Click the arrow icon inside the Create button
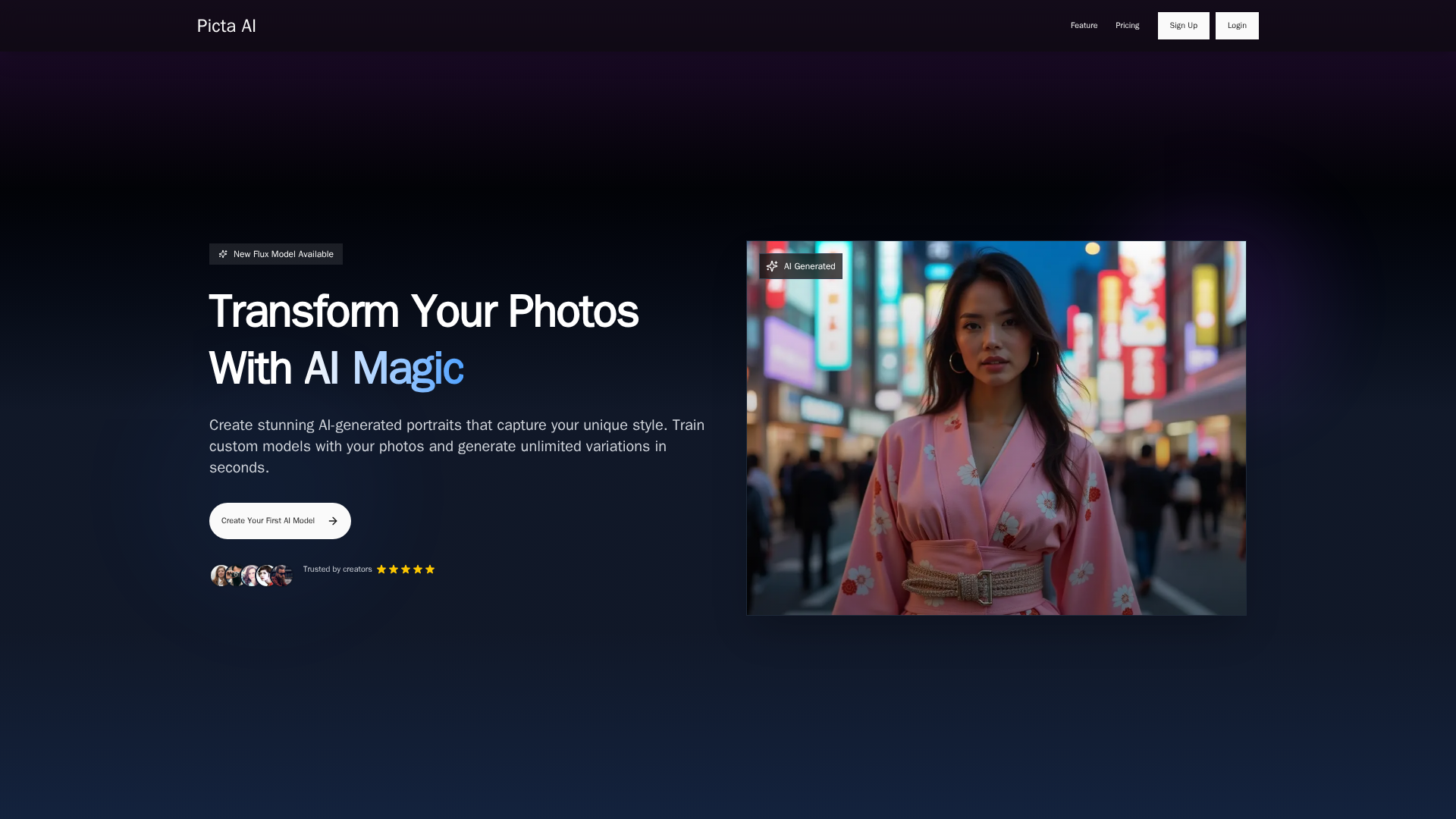The height and width of the screenshot is (819, 1456). [x=333, y=521]
